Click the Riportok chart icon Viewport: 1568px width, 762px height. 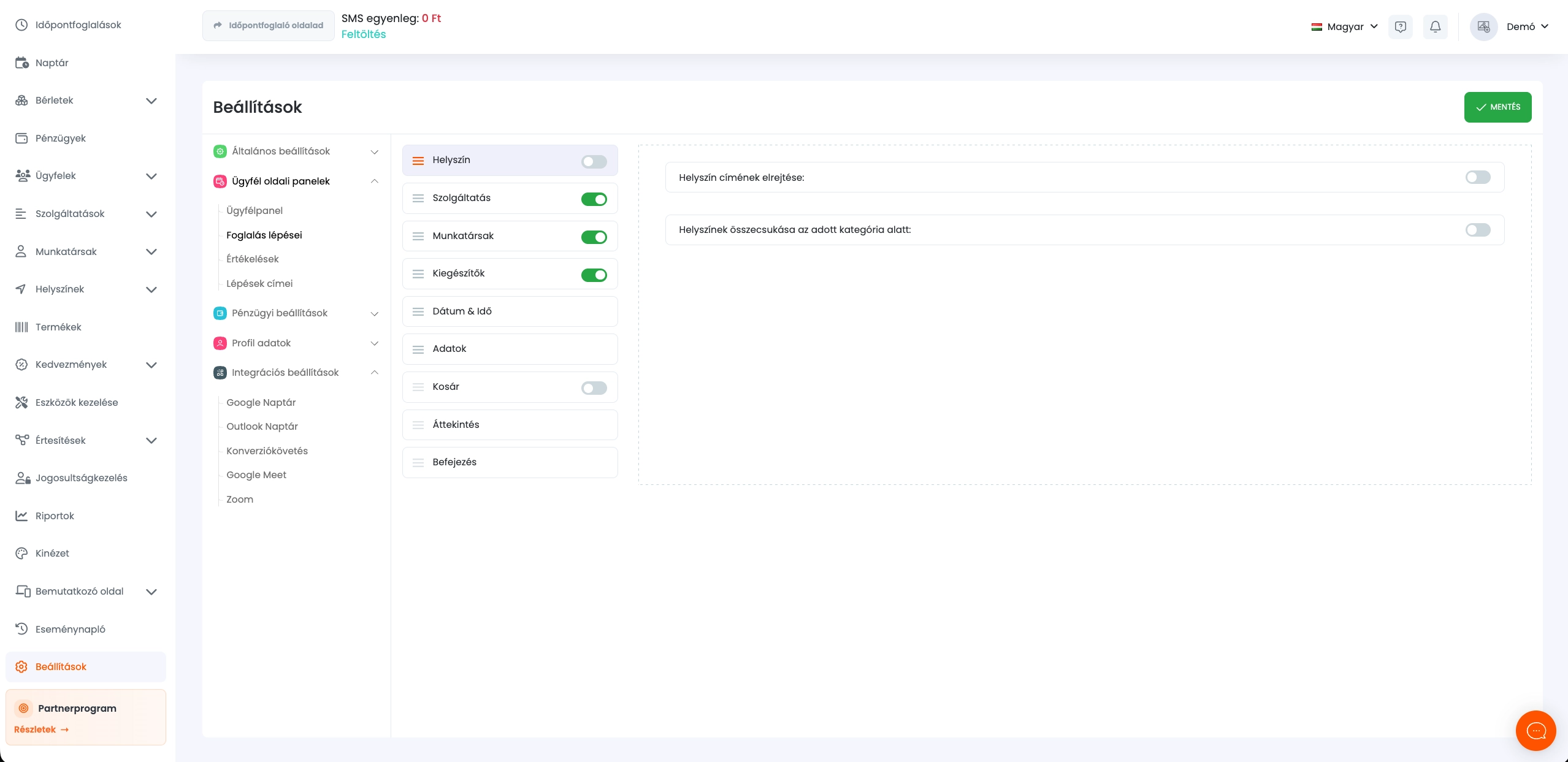[x=21, y=516]
